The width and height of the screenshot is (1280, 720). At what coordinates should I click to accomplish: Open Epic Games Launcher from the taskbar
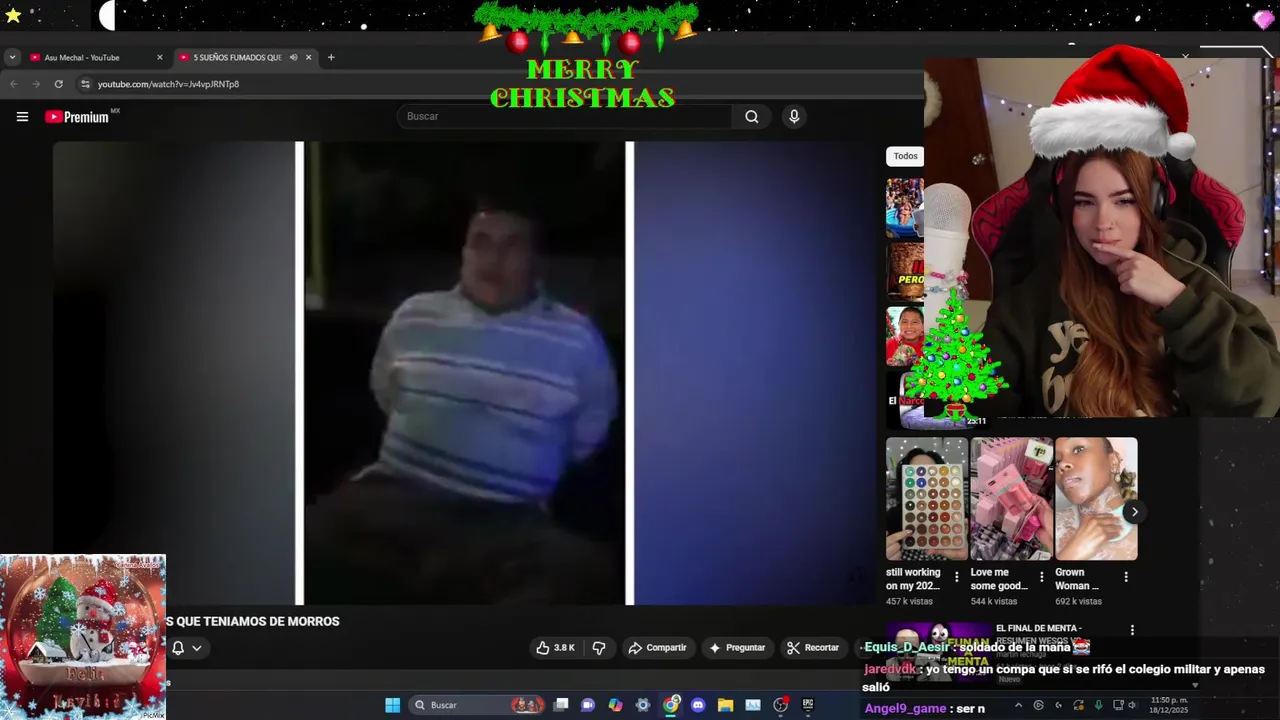point(808,705)
